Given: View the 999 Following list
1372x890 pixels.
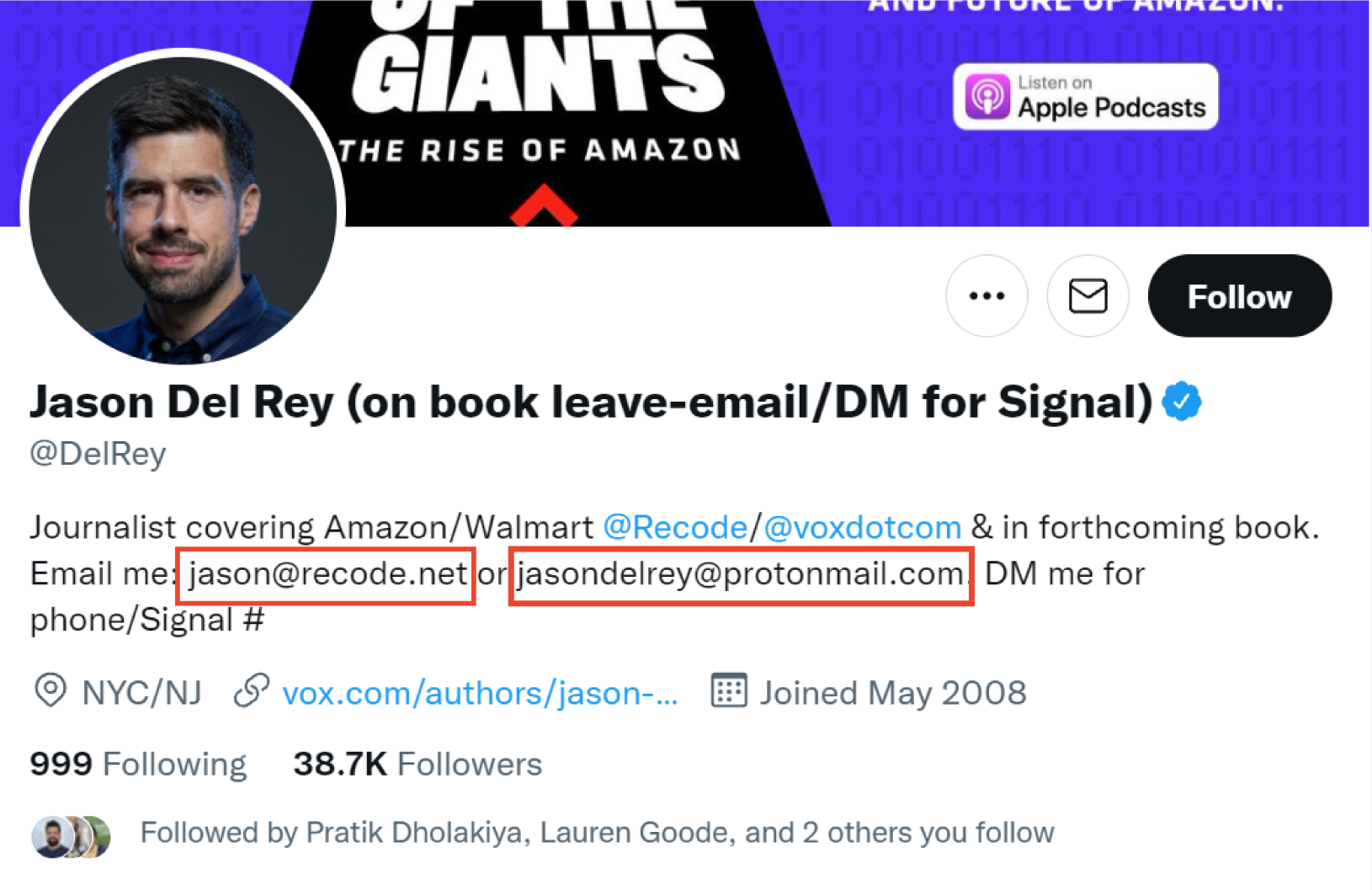Looking at the screenshot, I should (139, 765).
